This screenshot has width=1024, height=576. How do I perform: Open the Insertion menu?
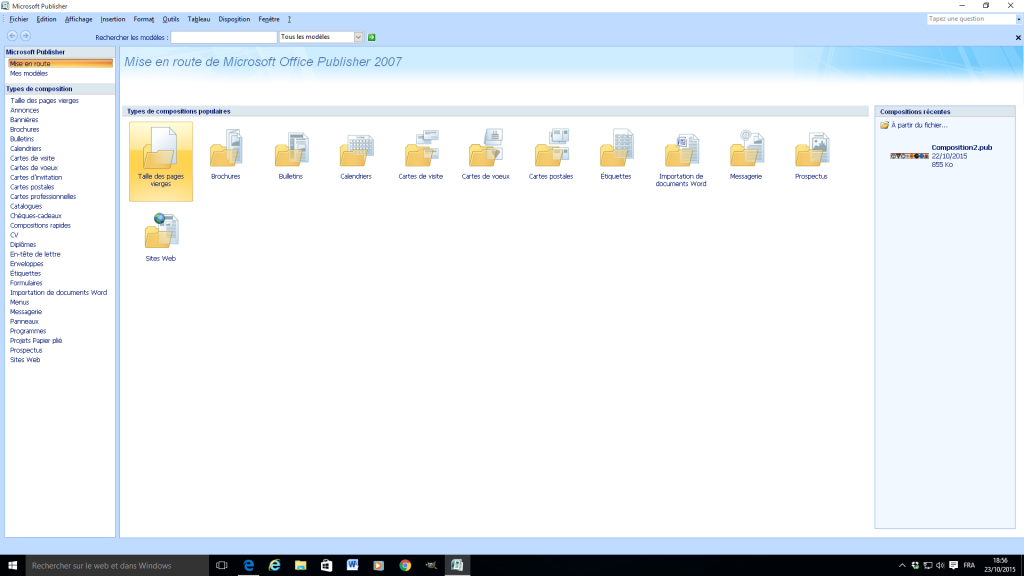112,20
